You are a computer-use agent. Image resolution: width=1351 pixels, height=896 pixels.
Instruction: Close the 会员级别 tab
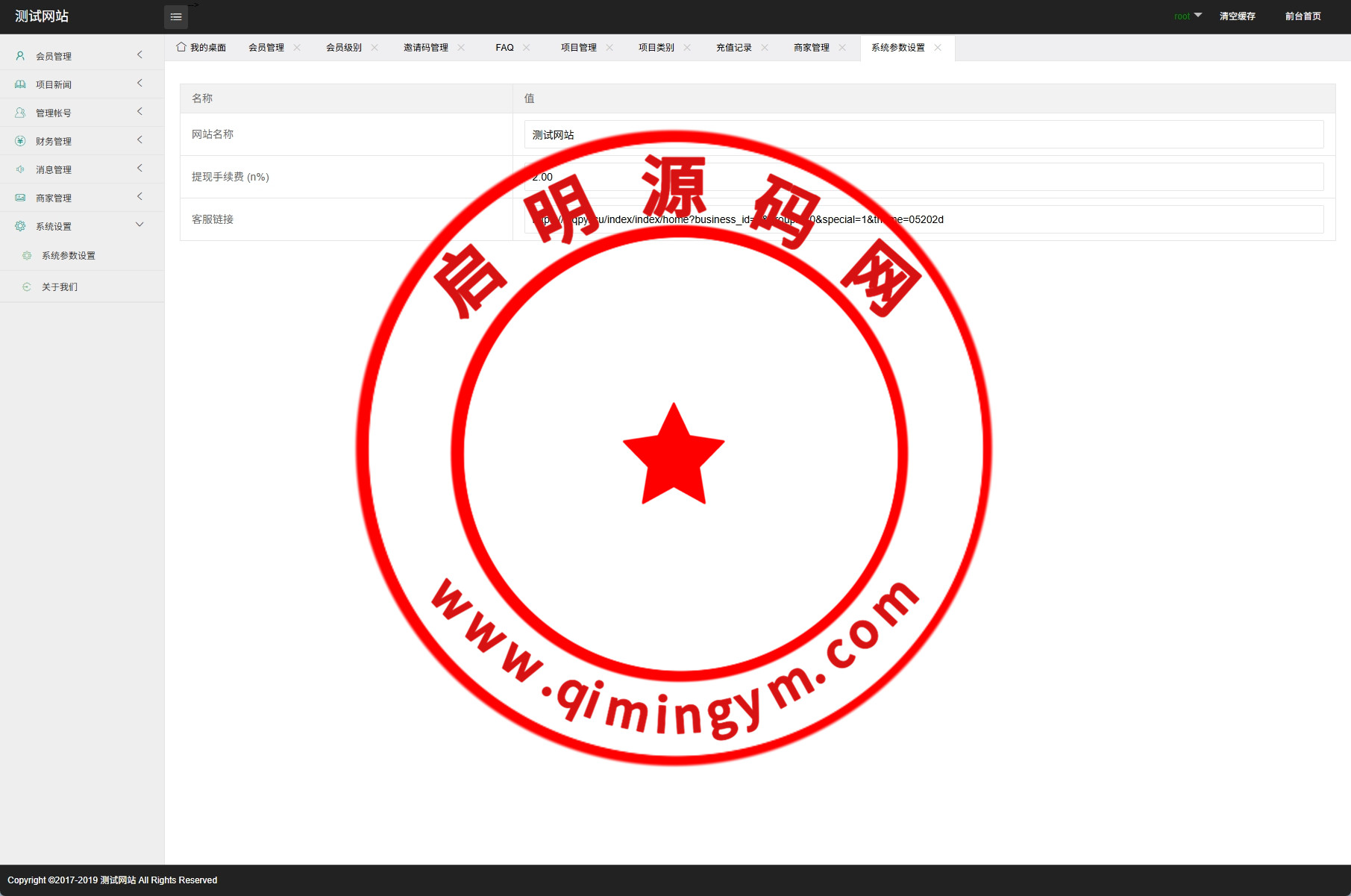[374, 48]
